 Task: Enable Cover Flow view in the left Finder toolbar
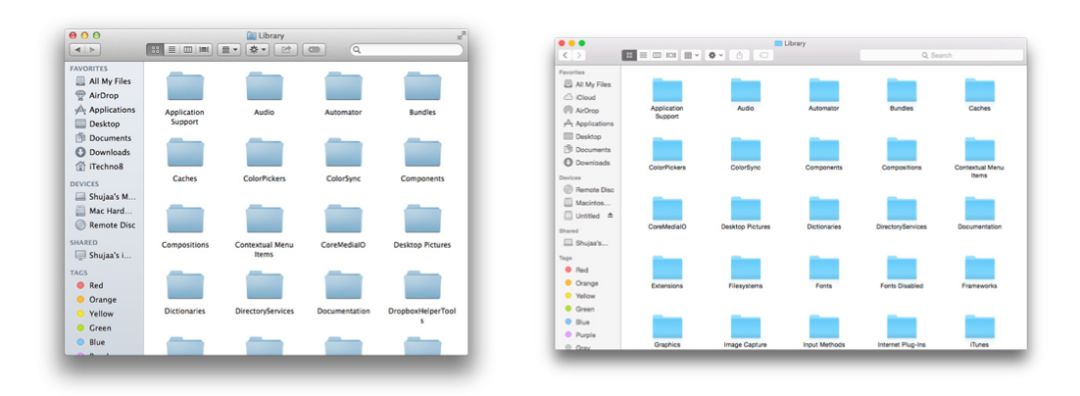(x=204, y=50)
